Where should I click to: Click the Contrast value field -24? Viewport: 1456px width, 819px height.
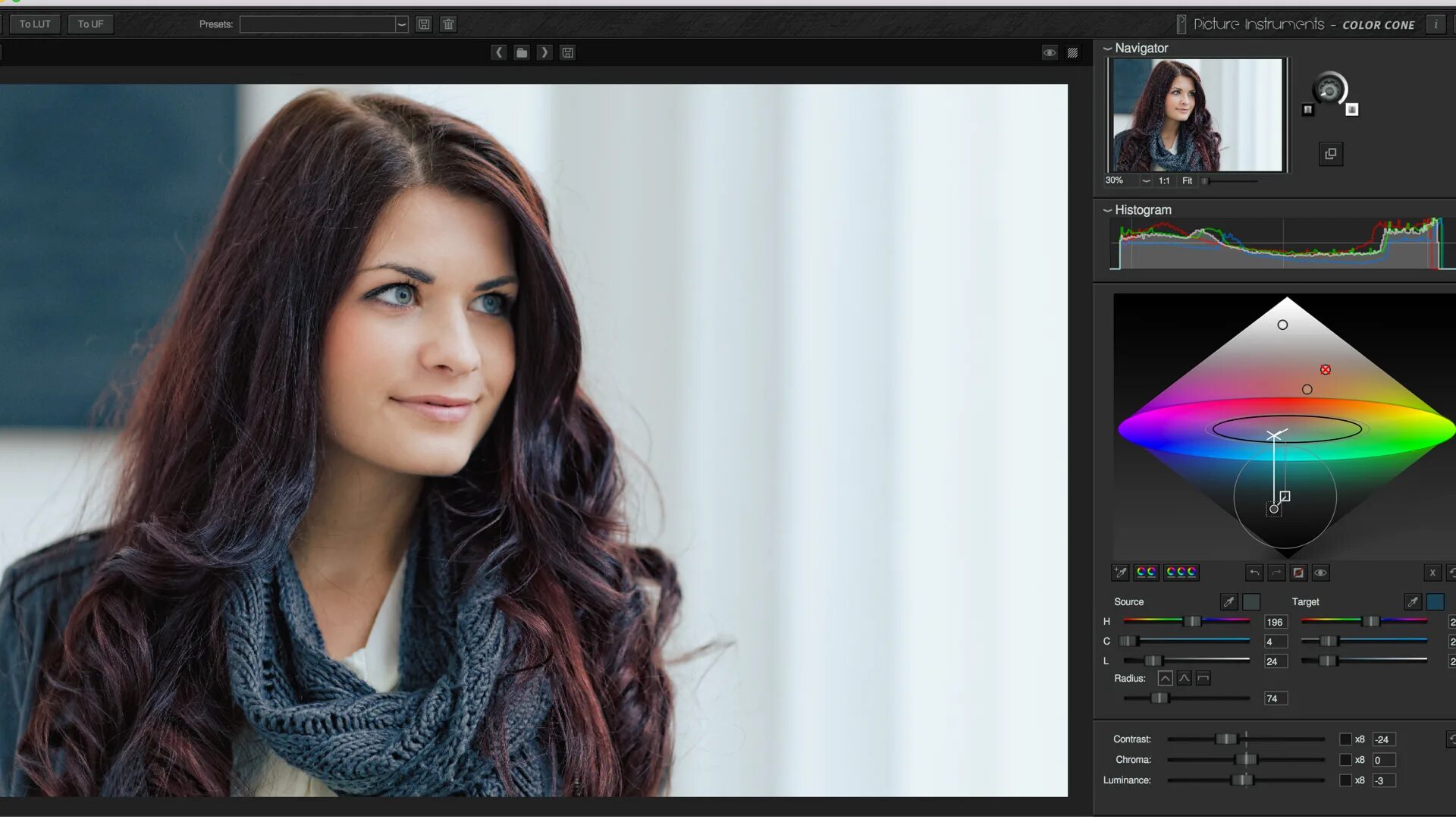pyautogui.click(x=1384, y=740)
